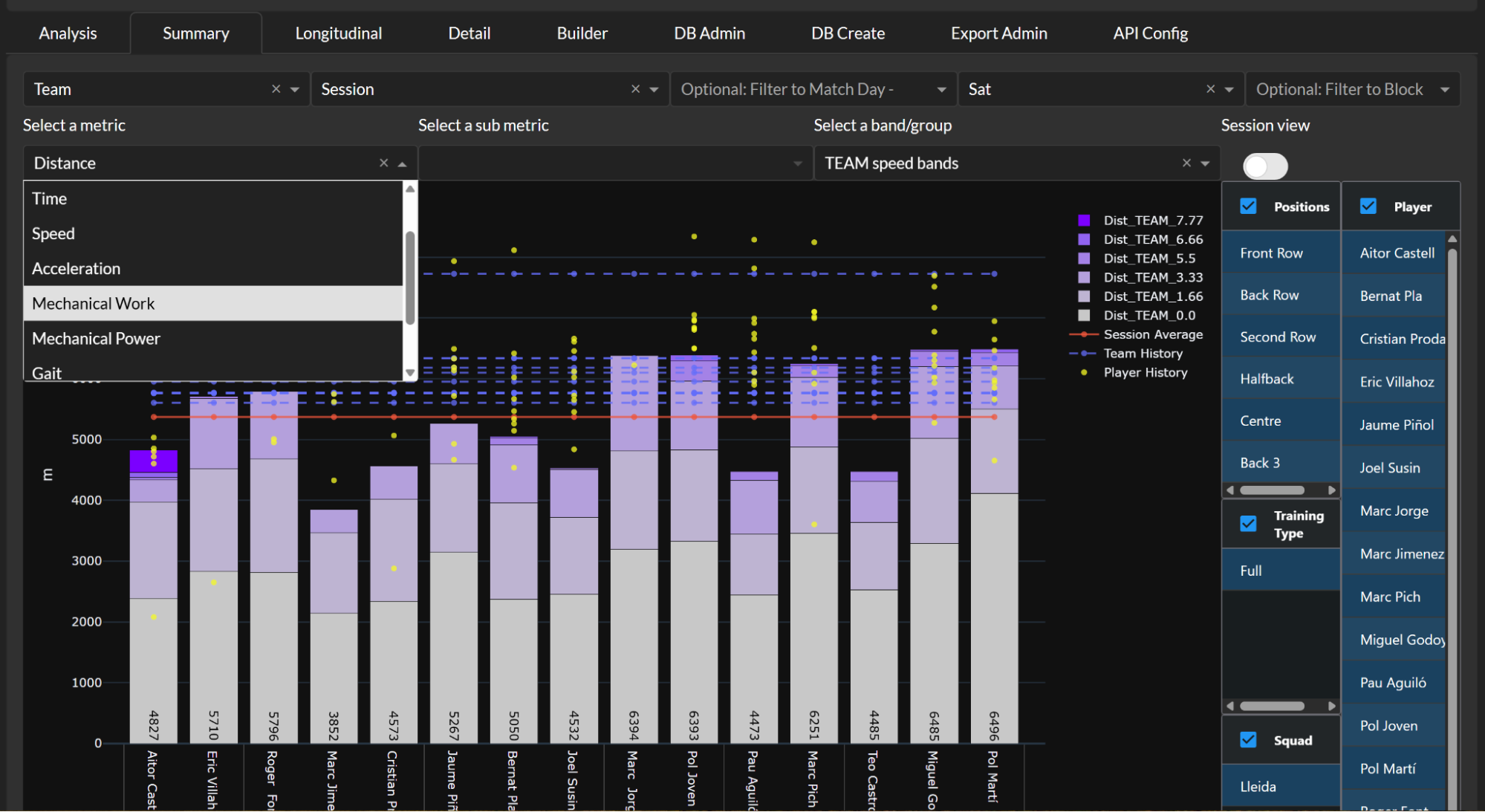1485x812 pixels.
Task: Collapse the Distance metric dropdown arrow
Action: coord(403,163)
